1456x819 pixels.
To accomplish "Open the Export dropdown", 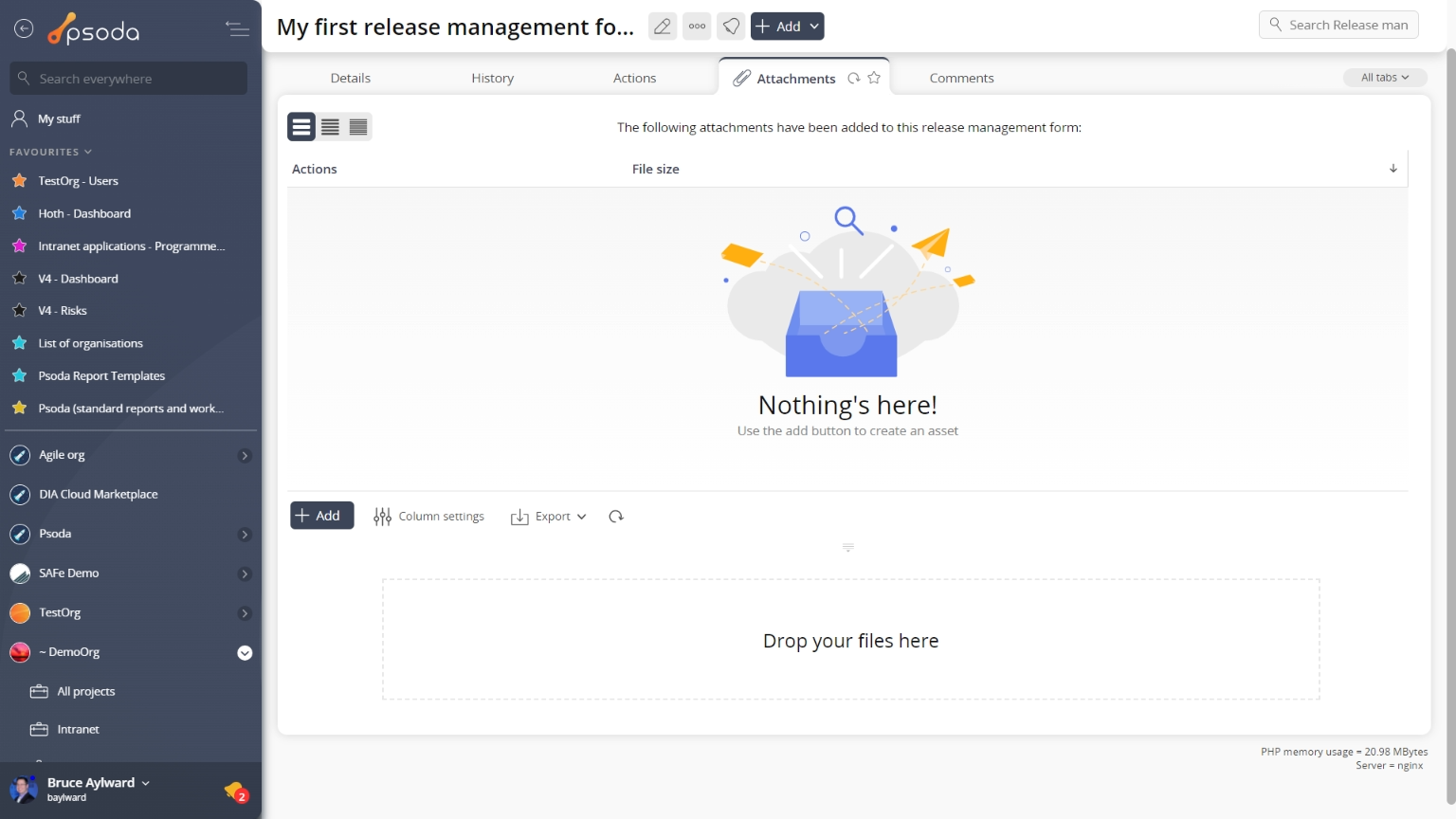I will tap(549, 517).
